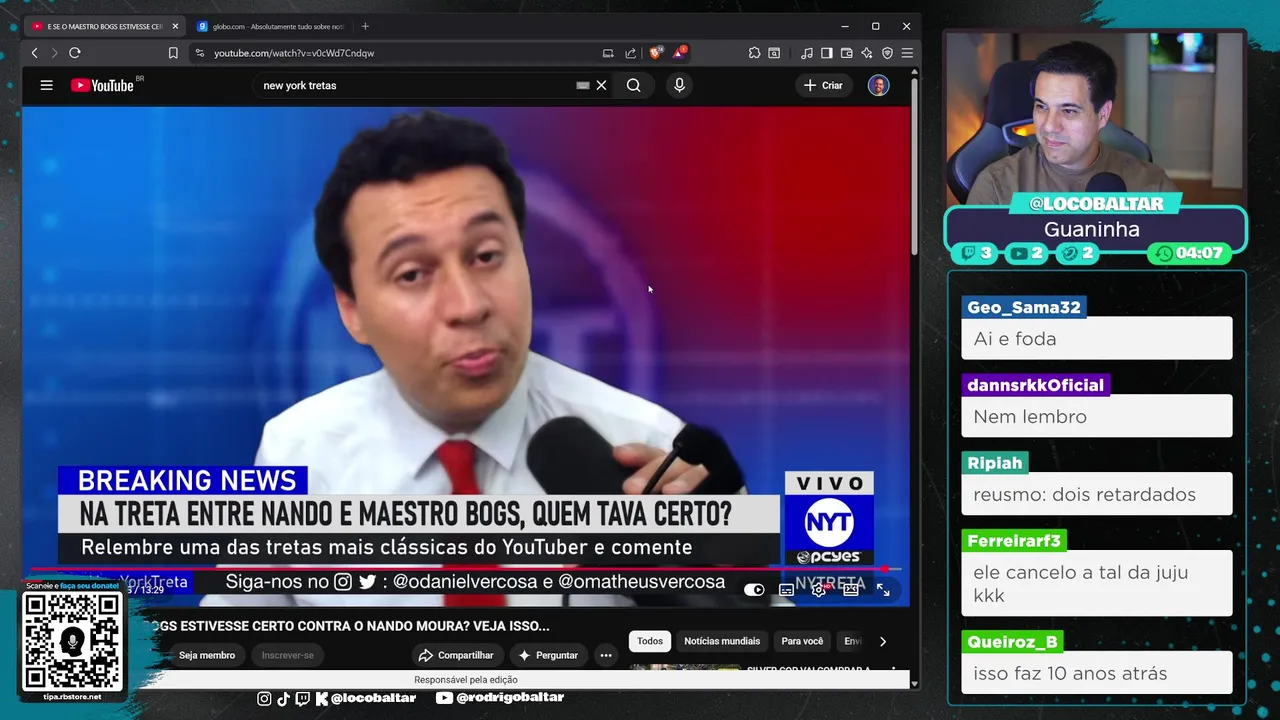Click Queiroz_B's 'isso faz 10 anos atrás' message
1280x720 pixels.
pyautogui.click(x=1097, y=673)
